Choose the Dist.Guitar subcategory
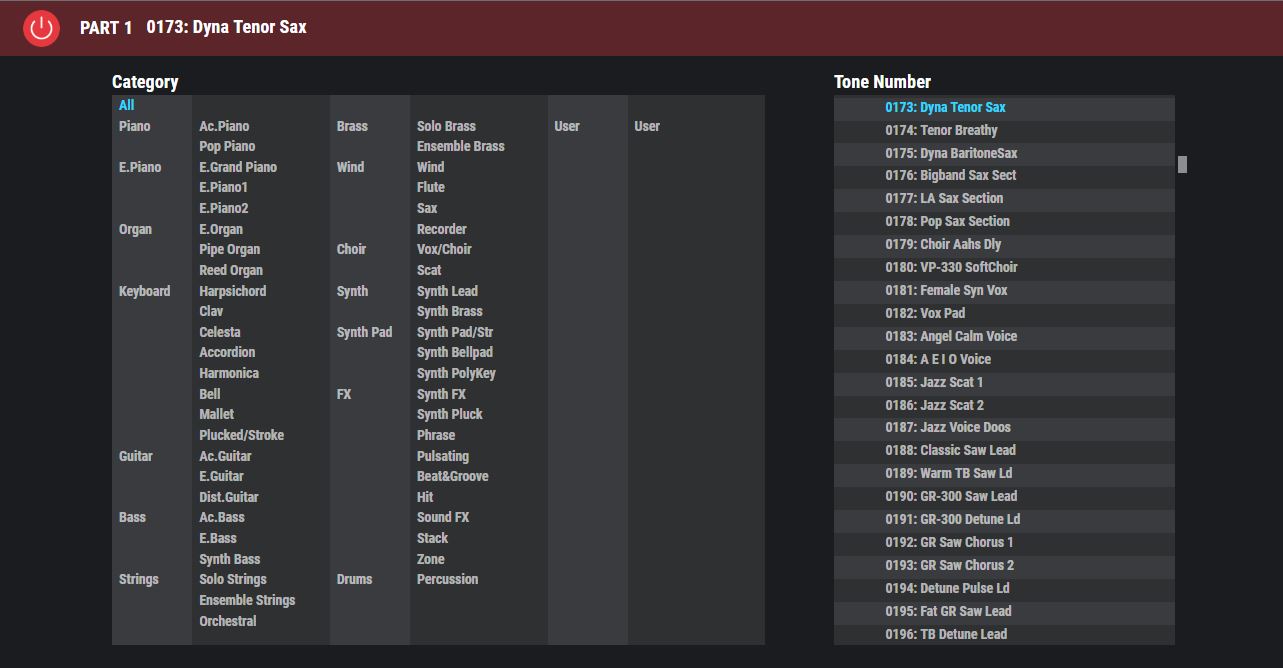 point(228,497)
